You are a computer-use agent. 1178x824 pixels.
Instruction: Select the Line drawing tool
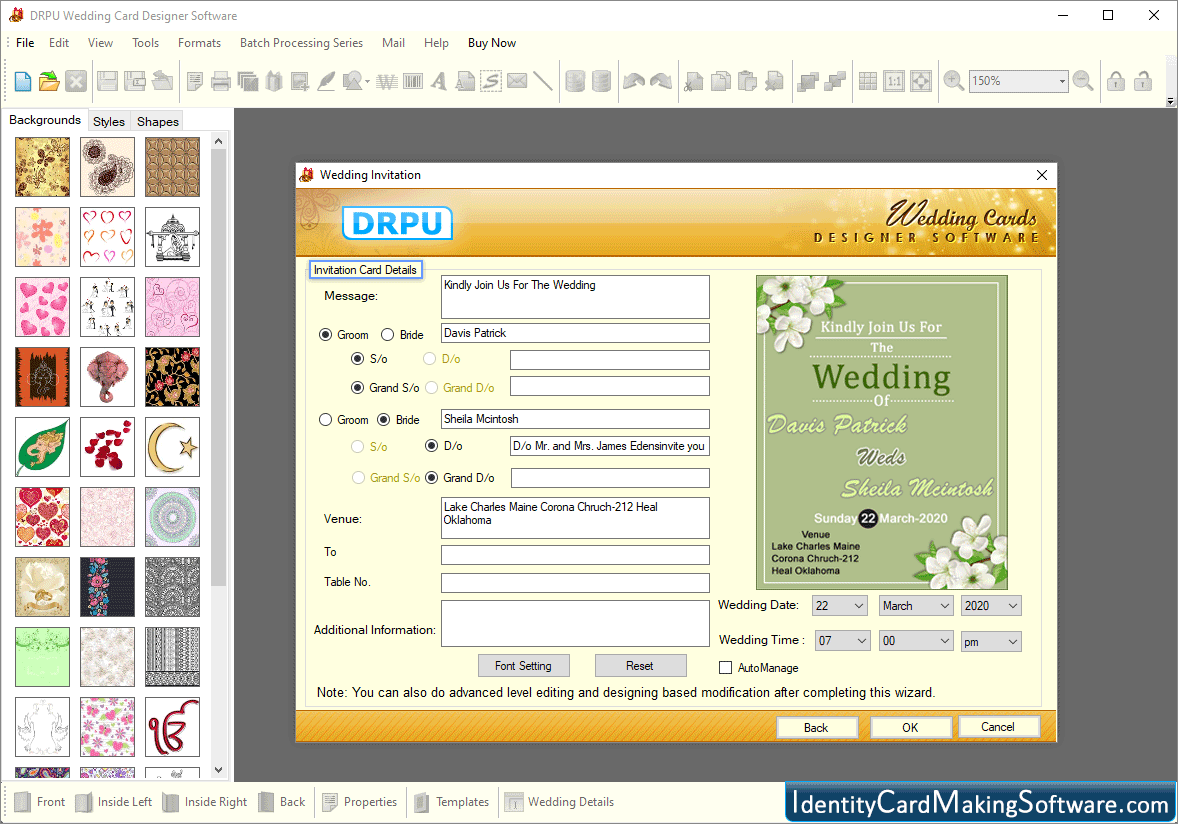pos(542,81)
